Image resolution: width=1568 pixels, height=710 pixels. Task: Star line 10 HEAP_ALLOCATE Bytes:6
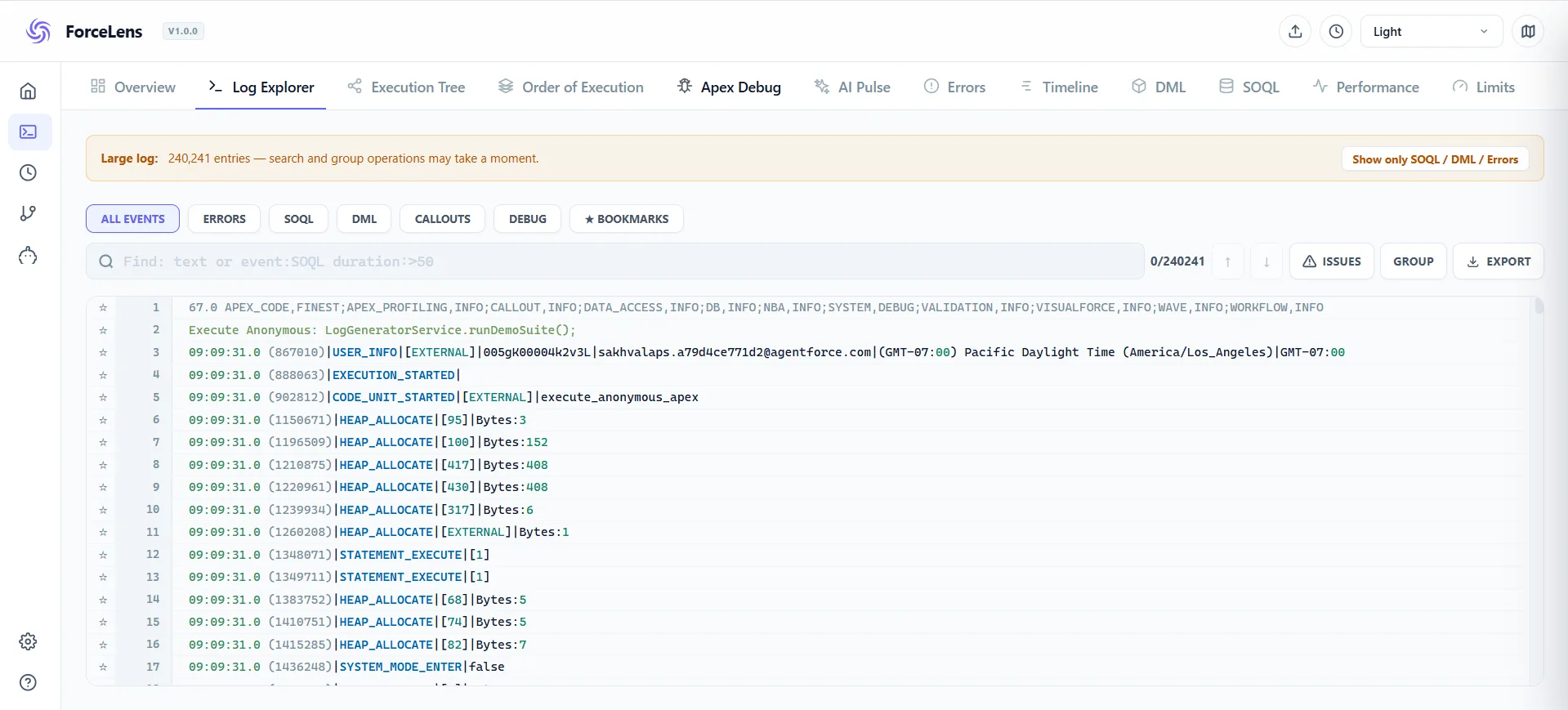point(103,510)
